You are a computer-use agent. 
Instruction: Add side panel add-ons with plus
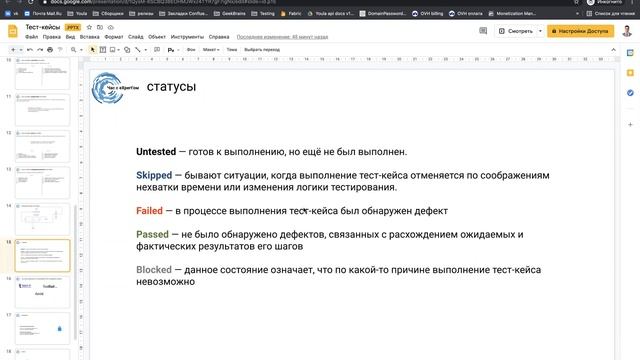point(630,124)
